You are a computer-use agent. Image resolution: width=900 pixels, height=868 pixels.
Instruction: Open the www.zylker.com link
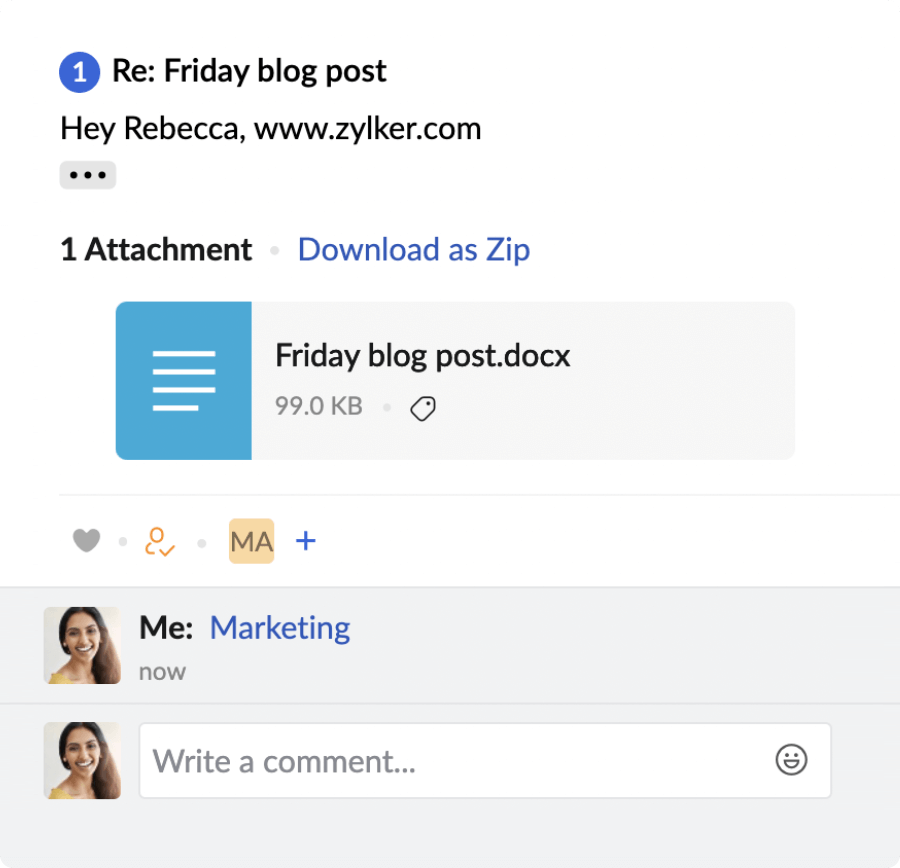point(367,129)
